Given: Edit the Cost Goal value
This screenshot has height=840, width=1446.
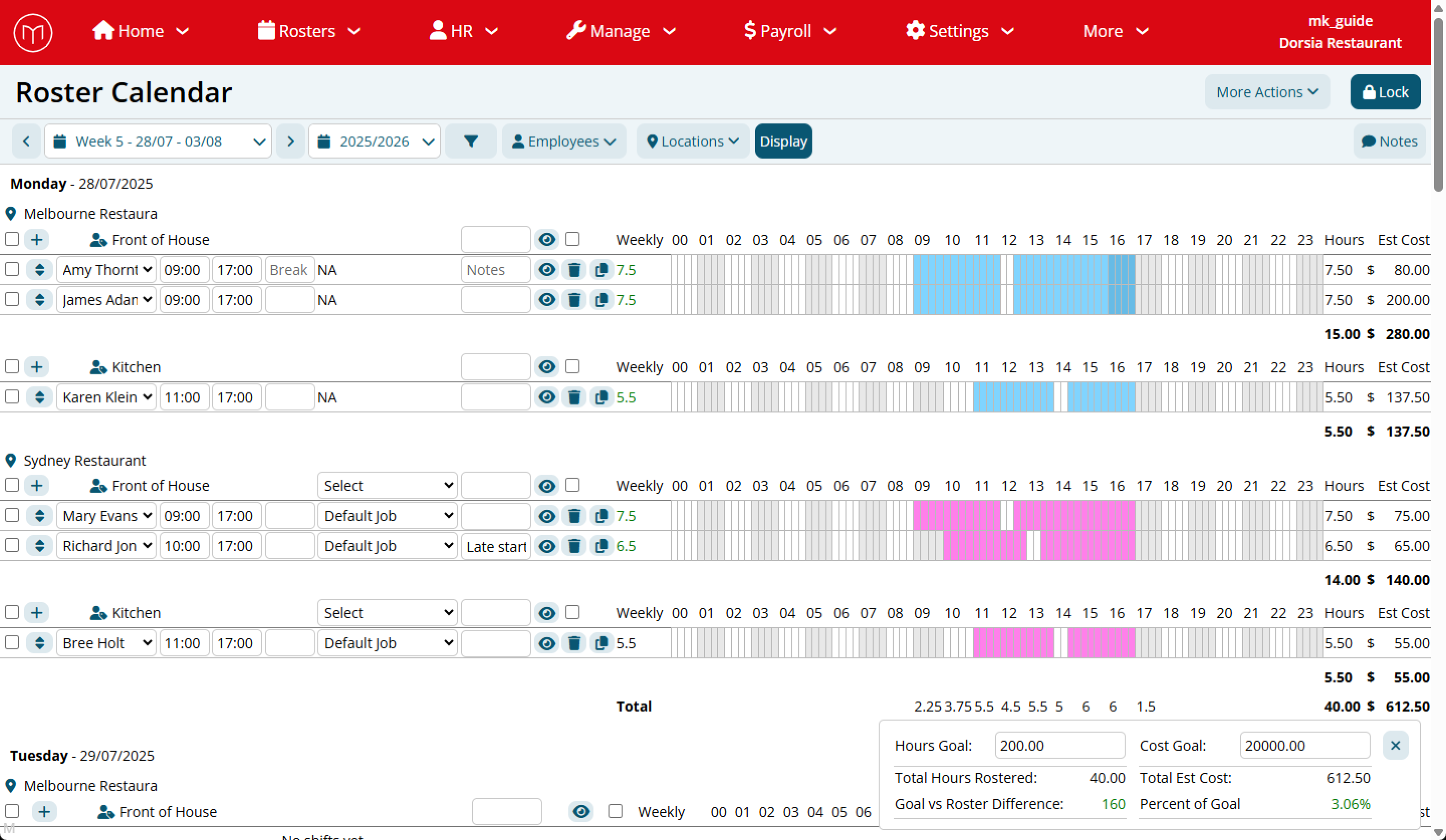Looking at the screenshot, I should click(1304, 745).
